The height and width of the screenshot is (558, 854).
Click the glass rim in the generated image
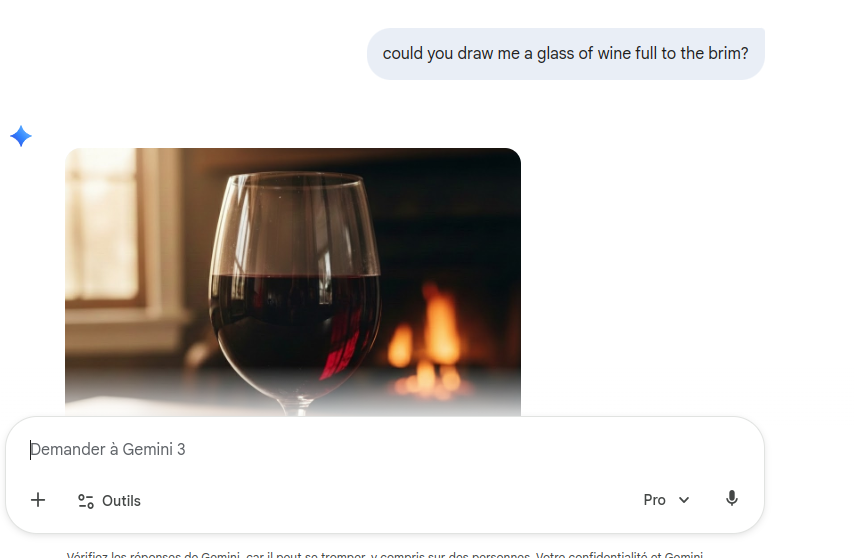click(295, 179)
